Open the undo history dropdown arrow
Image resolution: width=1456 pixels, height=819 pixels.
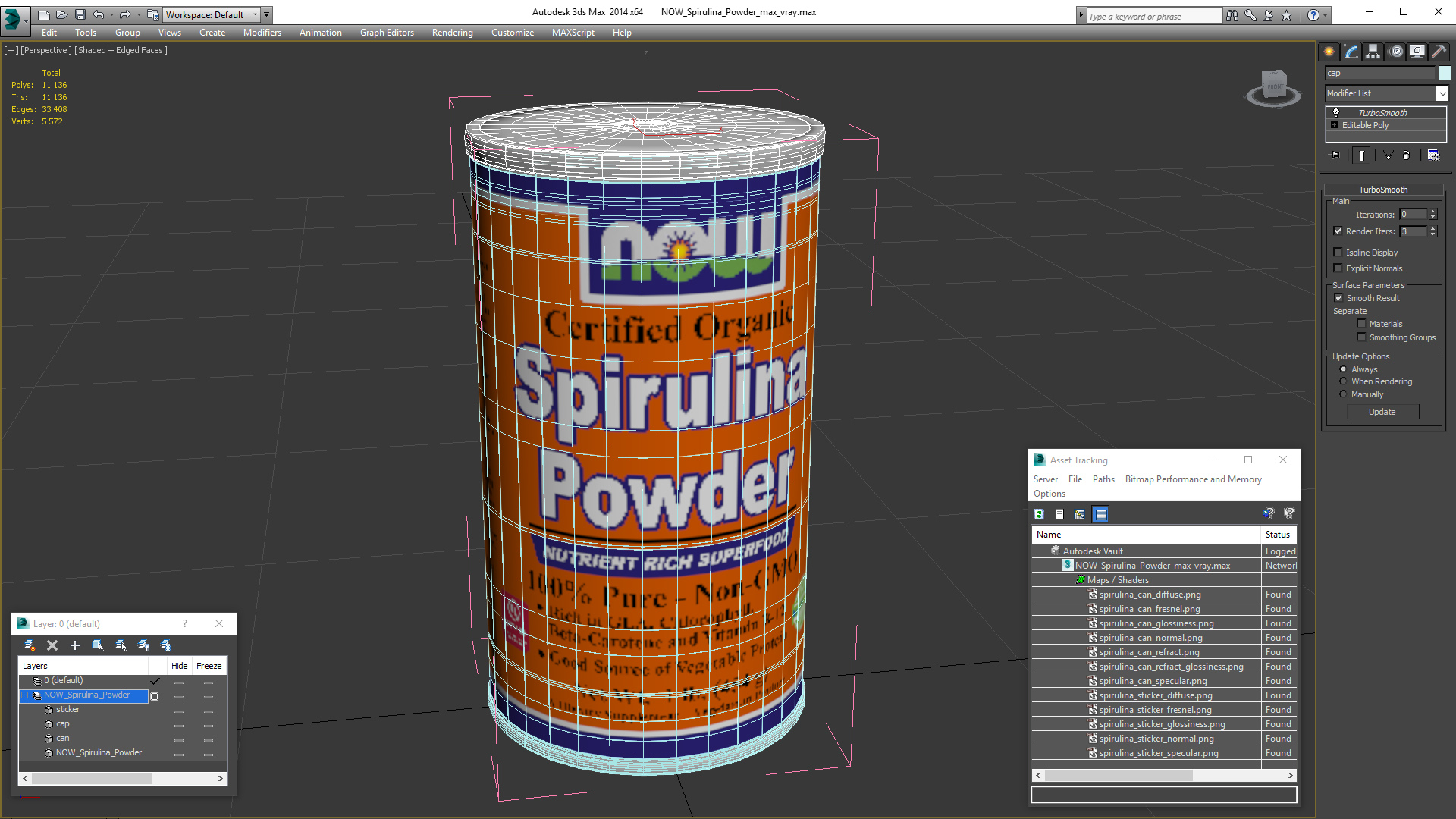111,14
